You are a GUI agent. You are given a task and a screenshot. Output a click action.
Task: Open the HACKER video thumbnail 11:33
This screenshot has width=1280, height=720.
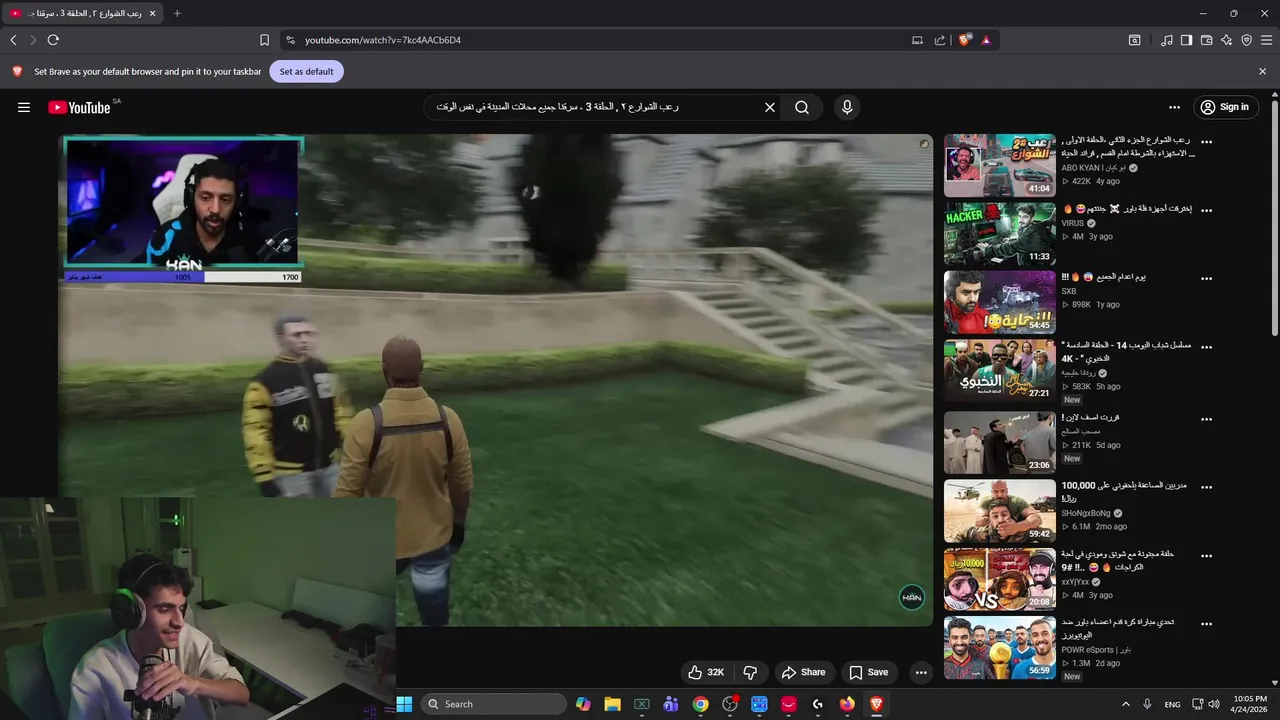[999, 234]
